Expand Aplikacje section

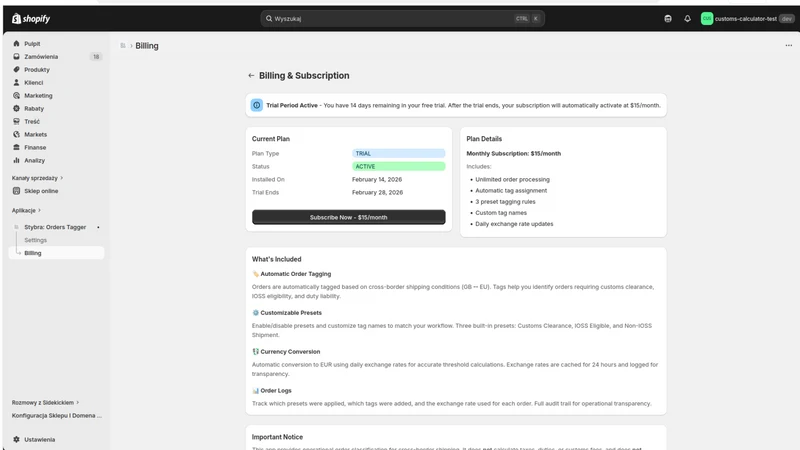(26, 210)
